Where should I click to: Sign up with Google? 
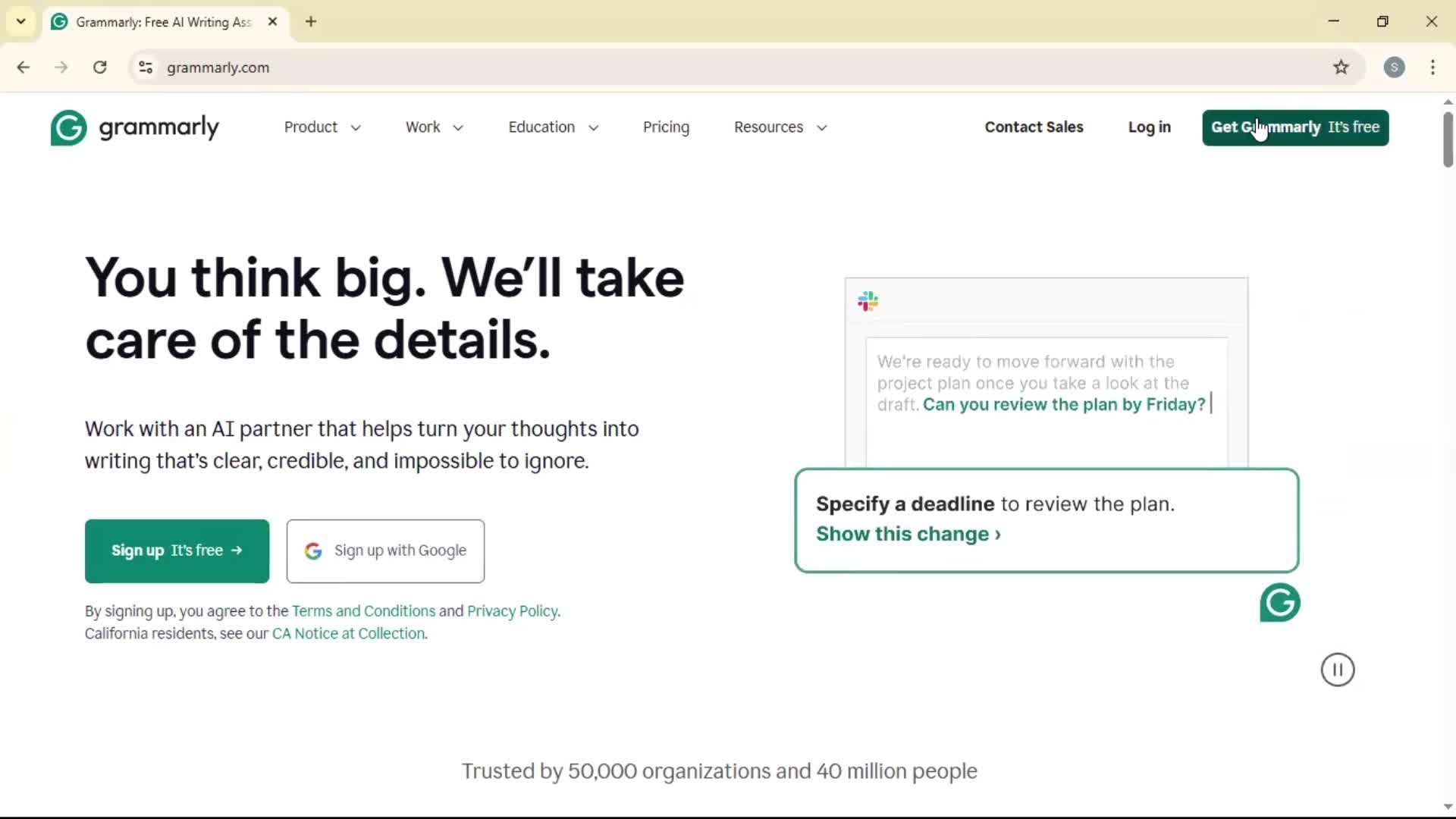(385, 551)
